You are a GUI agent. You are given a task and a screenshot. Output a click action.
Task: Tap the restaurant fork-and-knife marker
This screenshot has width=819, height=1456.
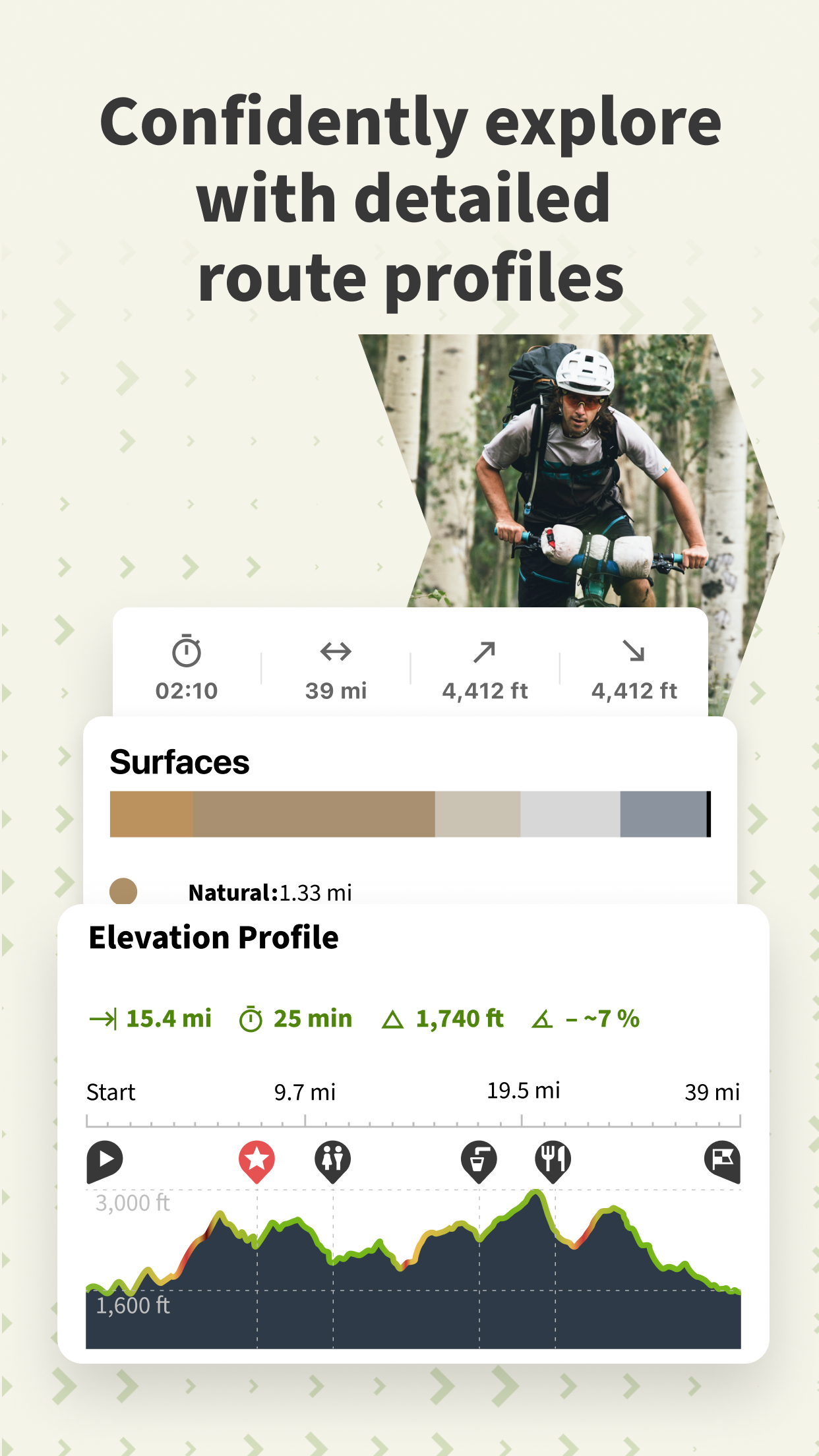(x=553, y=1159)
